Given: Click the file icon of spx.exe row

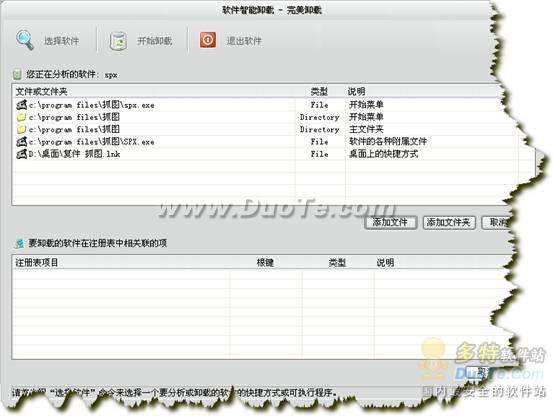Looking at the screenshot, I should pyautogui.click(x=22, y=105).
